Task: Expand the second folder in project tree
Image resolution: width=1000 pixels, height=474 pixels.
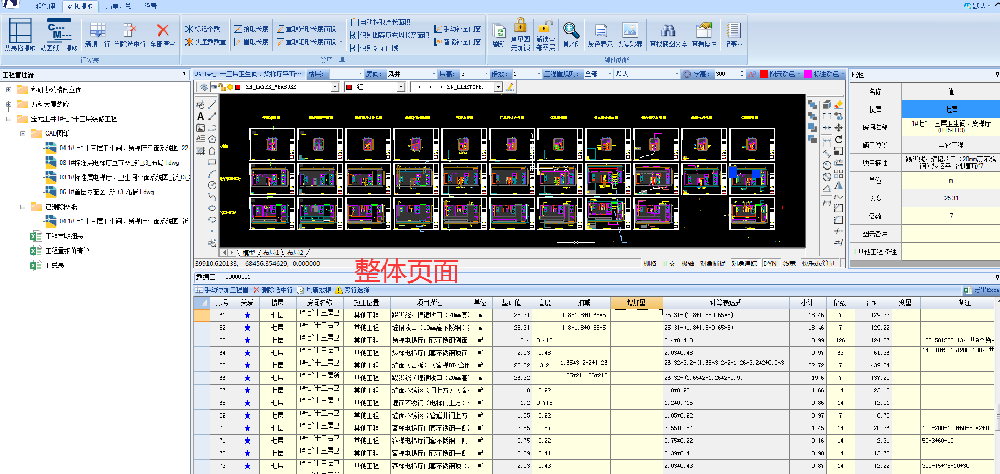Action: pos(8,104)
